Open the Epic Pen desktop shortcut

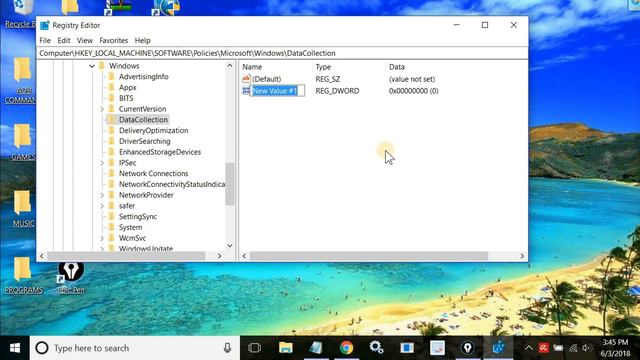[71, 278]
